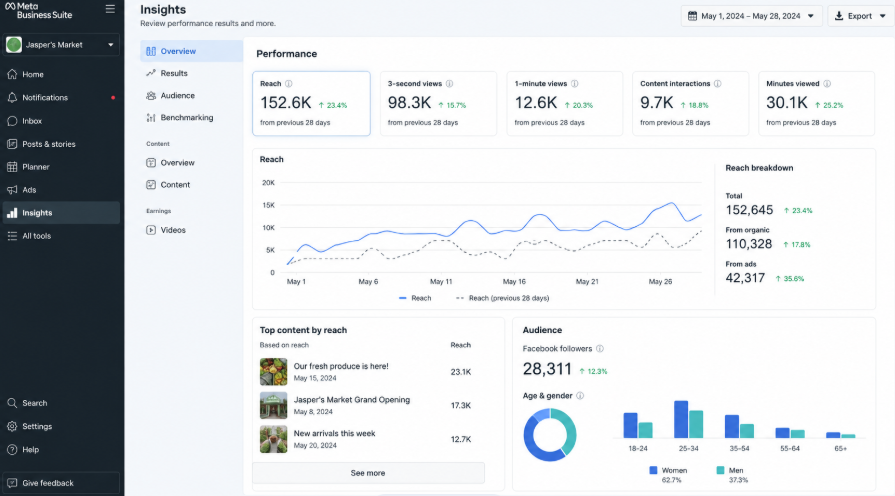Open the fresh produce post thumbnail
Screen dimensions: 895x496
tap(273, 372)
